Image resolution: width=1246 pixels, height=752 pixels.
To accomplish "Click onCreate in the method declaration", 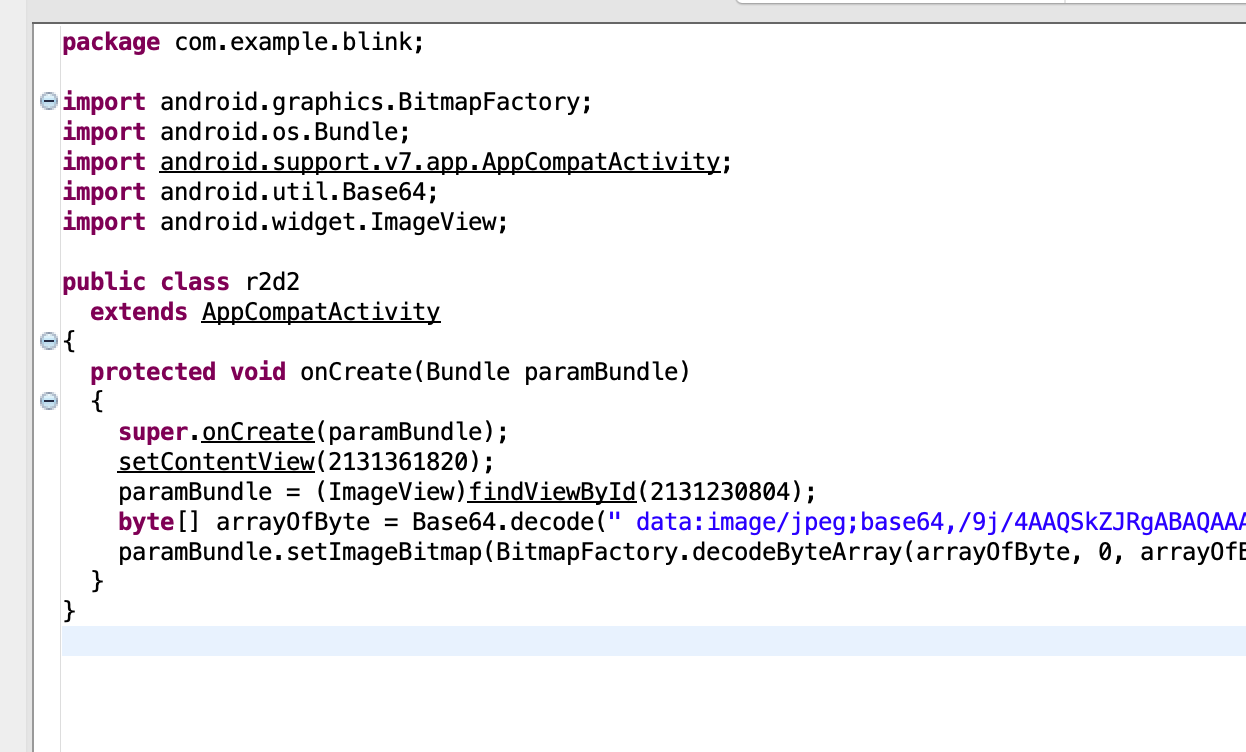I will (x=356, y=372).
